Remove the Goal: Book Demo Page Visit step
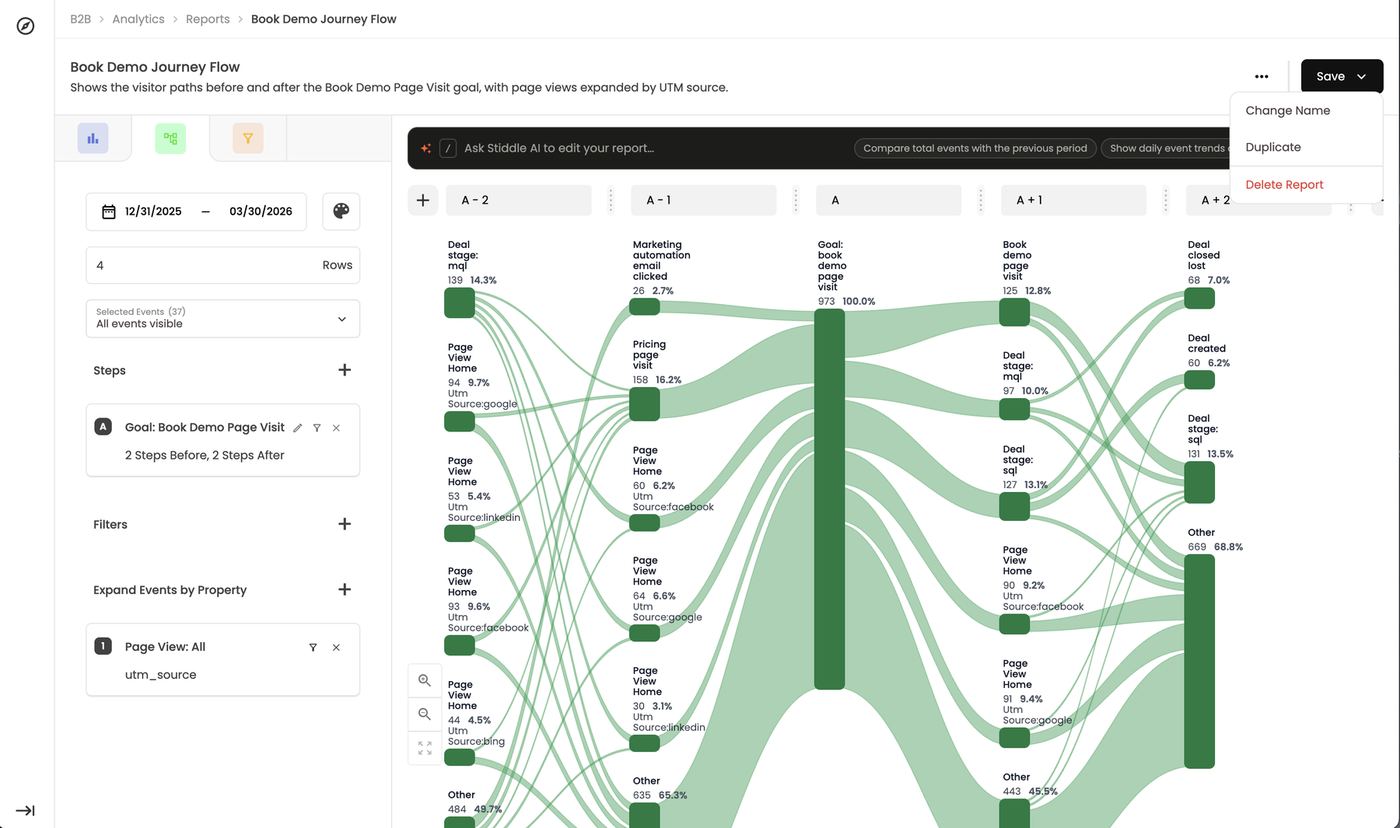Screen dimensions: 1400x828 click(x=336, y=428)
